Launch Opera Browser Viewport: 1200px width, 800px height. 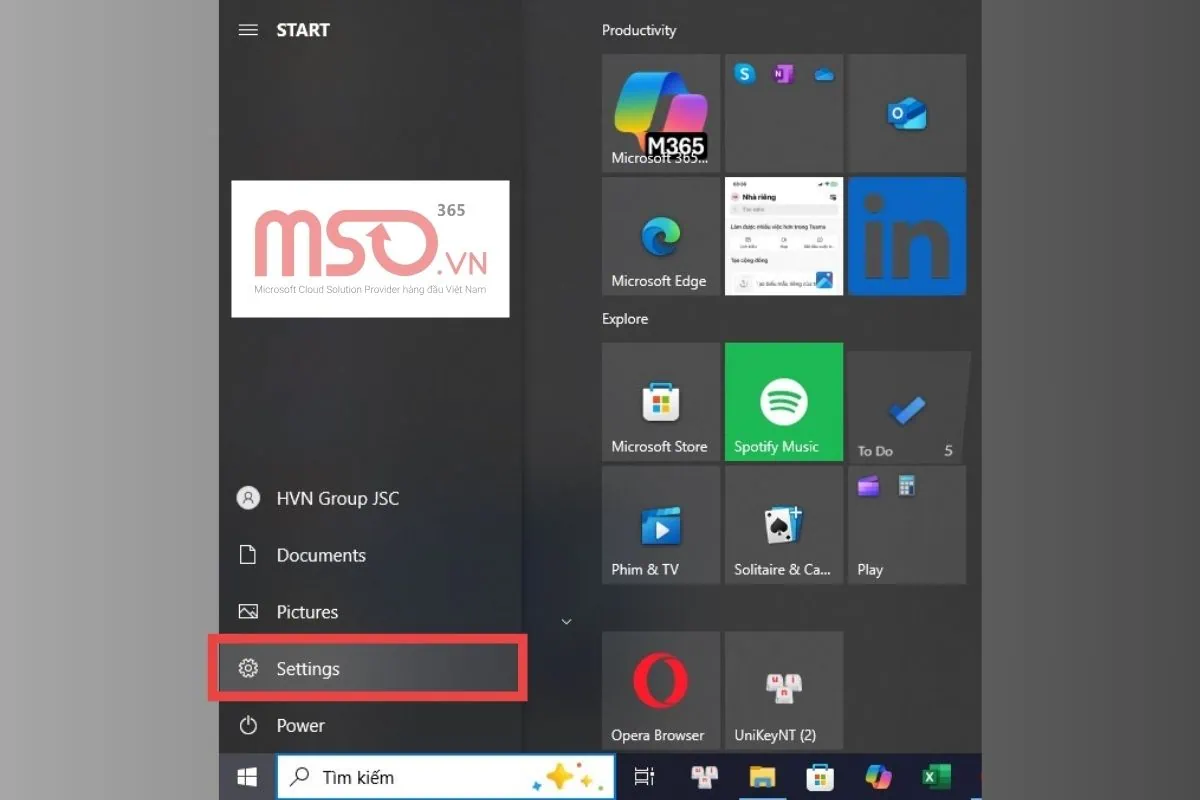coord(660,689)
